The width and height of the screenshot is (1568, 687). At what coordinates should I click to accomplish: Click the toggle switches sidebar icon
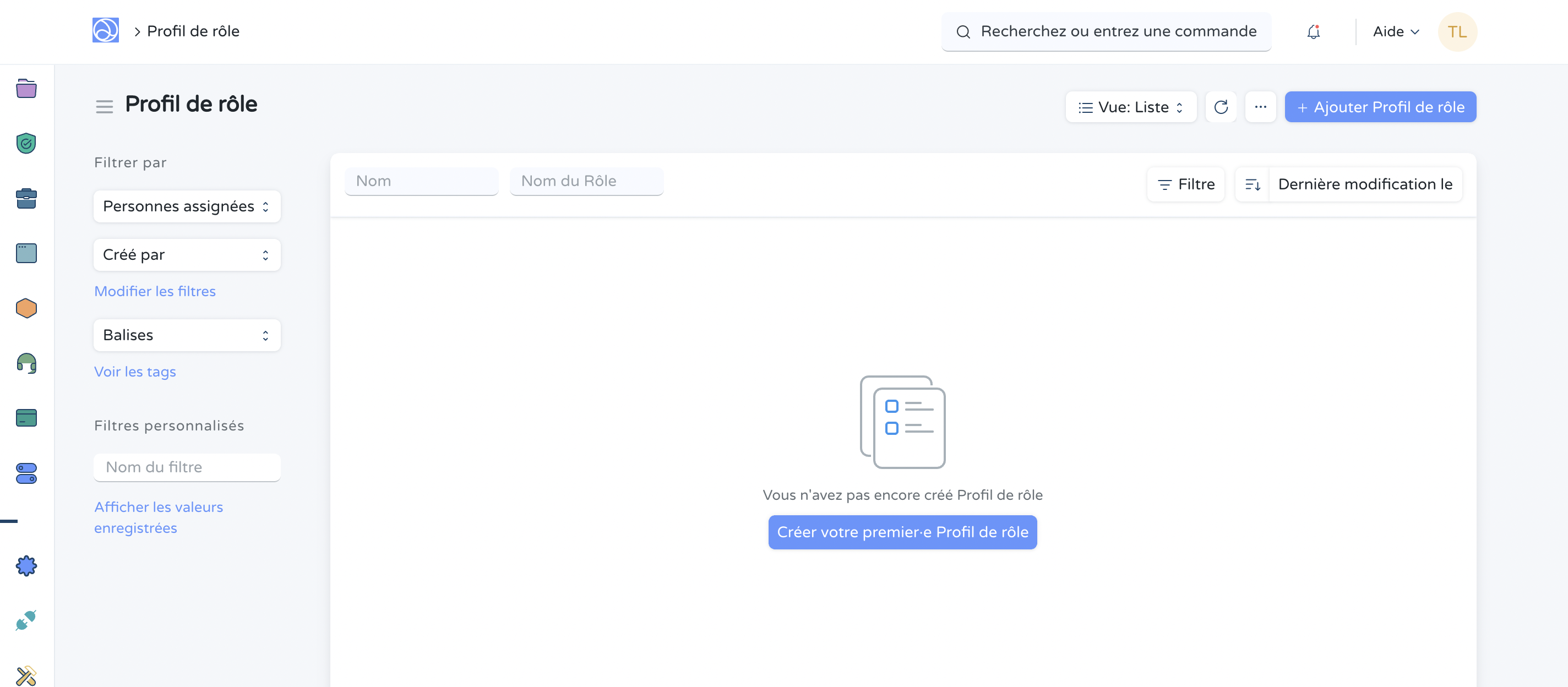pyautogui.click(x=26, y=473)
